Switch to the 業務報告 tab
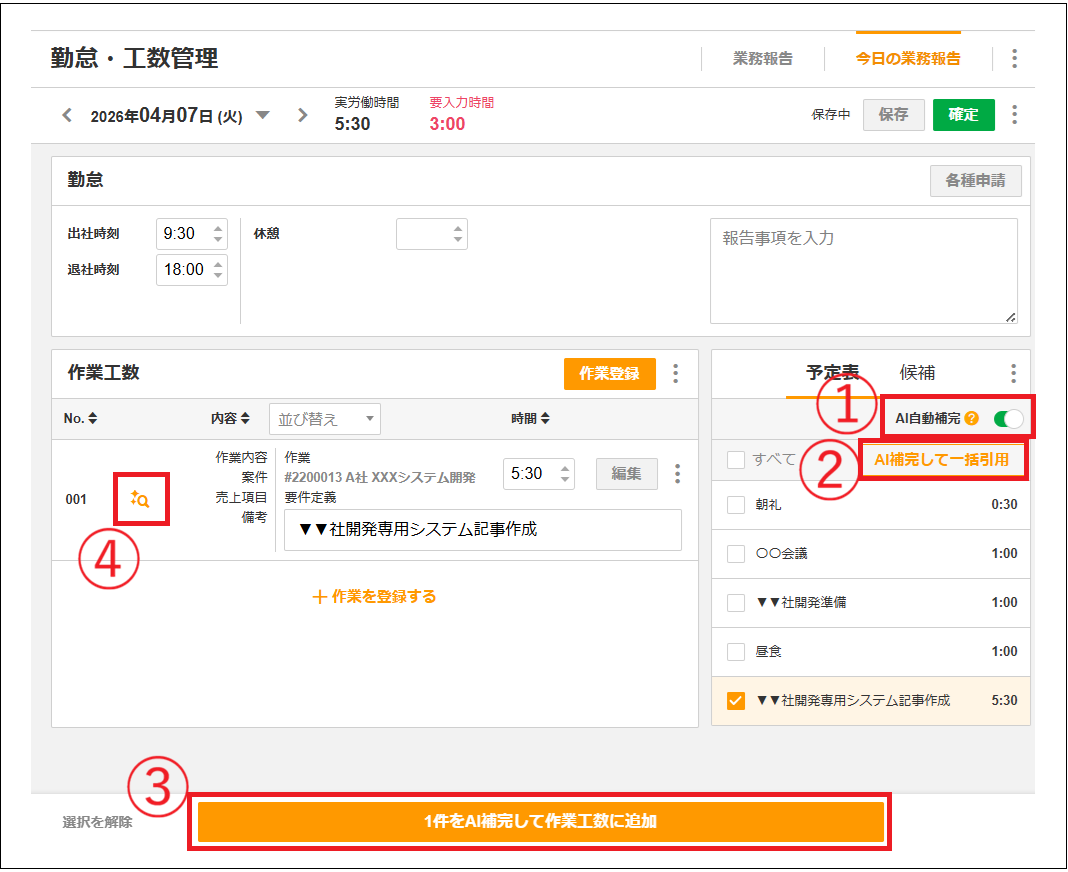 coord(763,59)
